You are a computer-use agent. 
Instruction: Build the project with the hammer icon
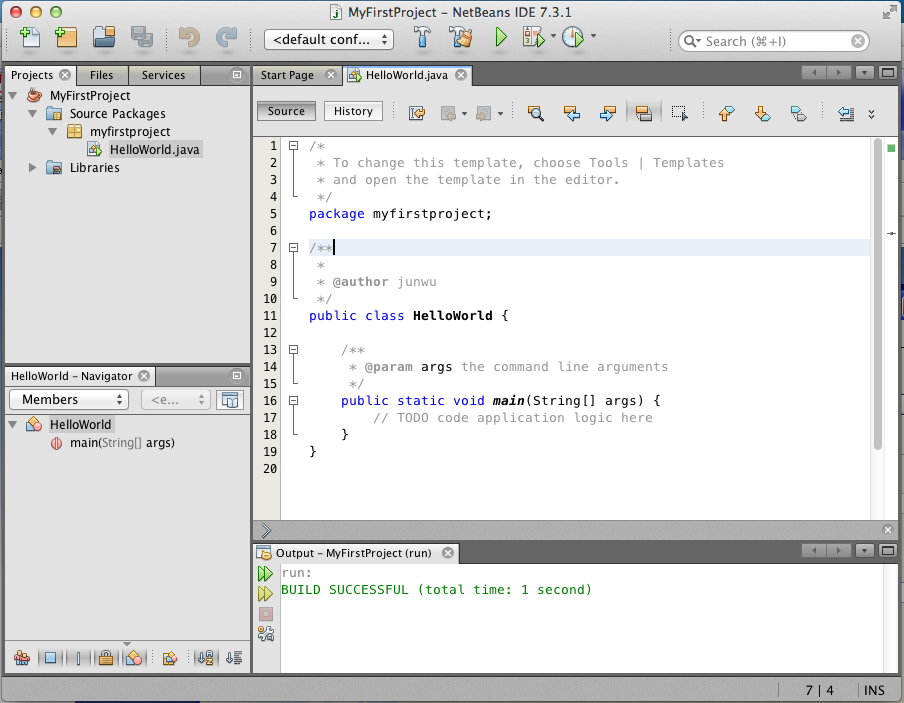(x=422, y=38)
